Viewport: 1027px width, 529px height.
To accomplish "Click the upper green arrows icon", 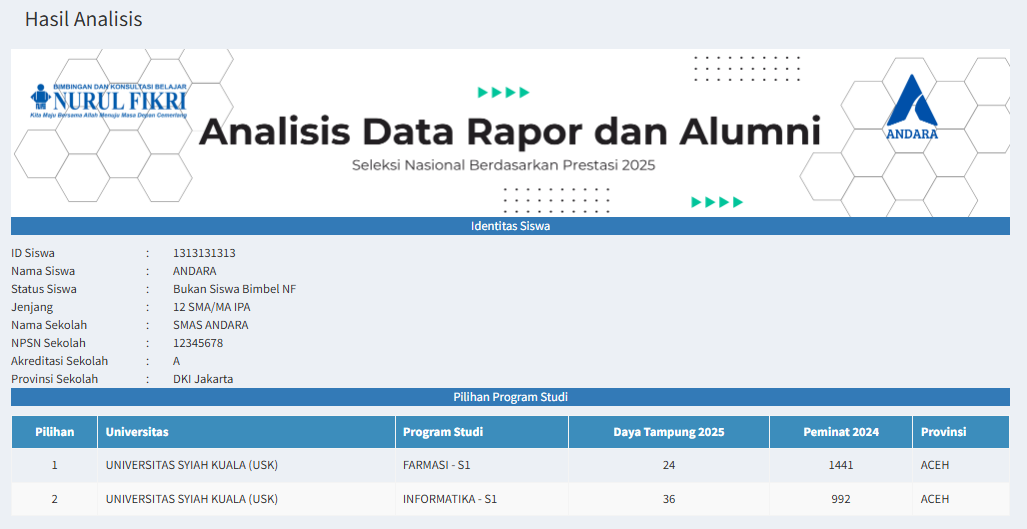I will tap(503, 93).
